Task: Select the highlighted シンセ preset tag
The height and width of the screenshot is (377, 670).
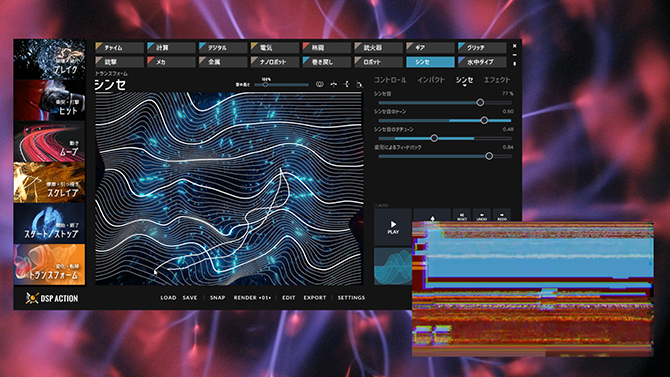Action: [430, 62]
